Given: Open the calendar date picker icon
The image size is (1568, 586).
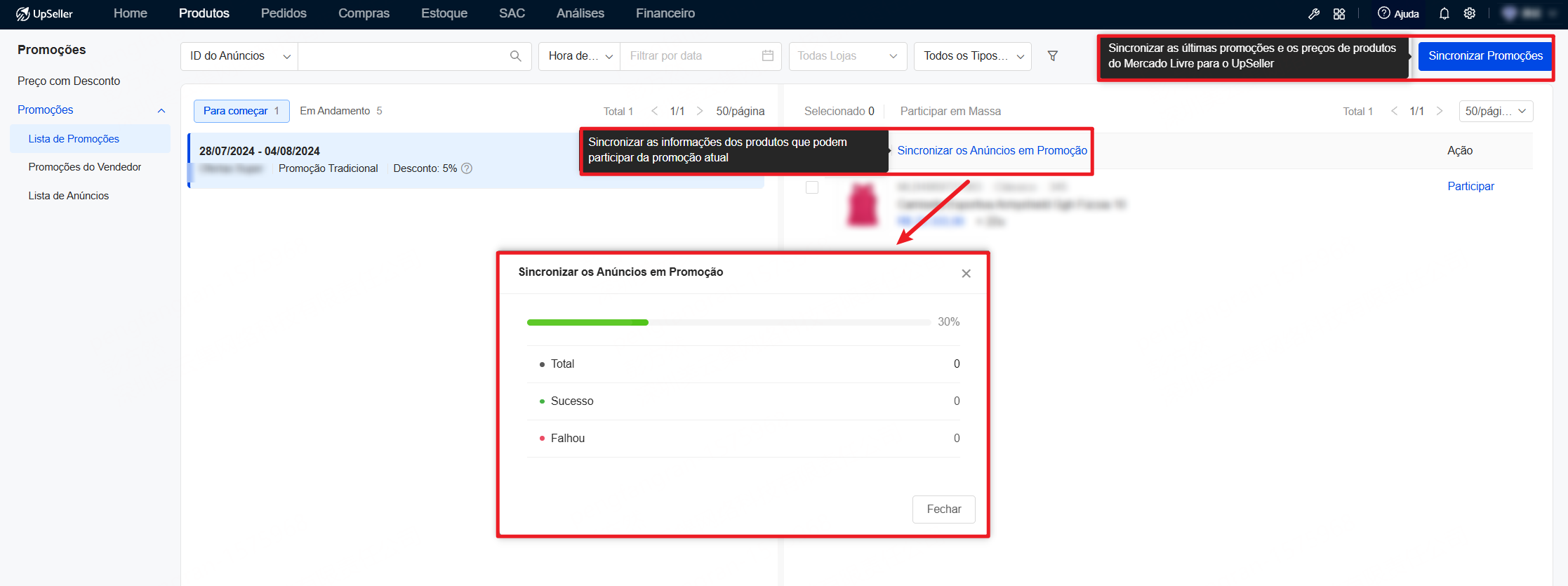Looking at the screenshot, I should click(x=768, y=55).
